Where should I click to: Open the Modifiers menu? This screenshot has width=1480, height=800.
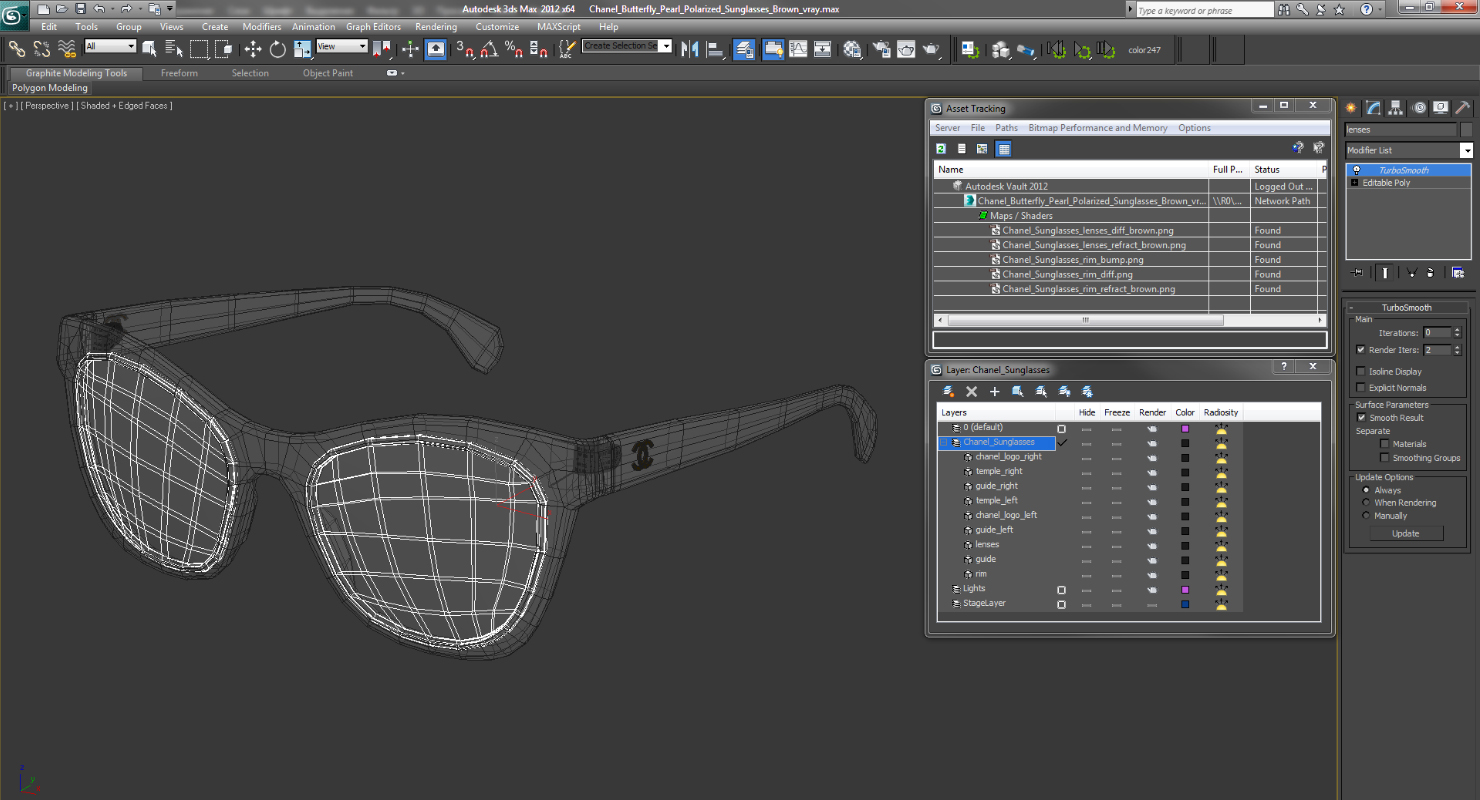262,27
